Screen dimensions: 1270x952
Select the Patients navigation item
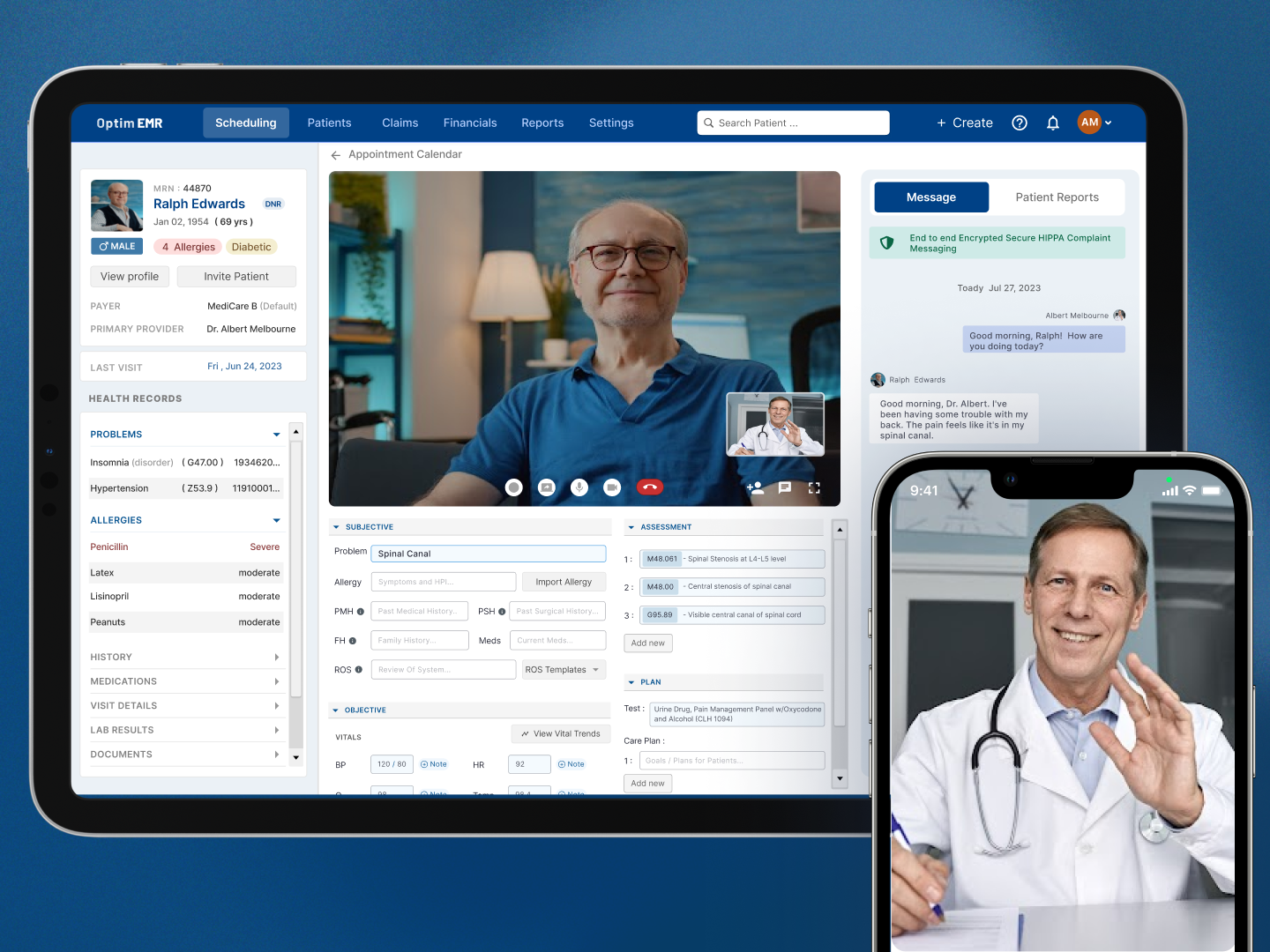point(330,123)
